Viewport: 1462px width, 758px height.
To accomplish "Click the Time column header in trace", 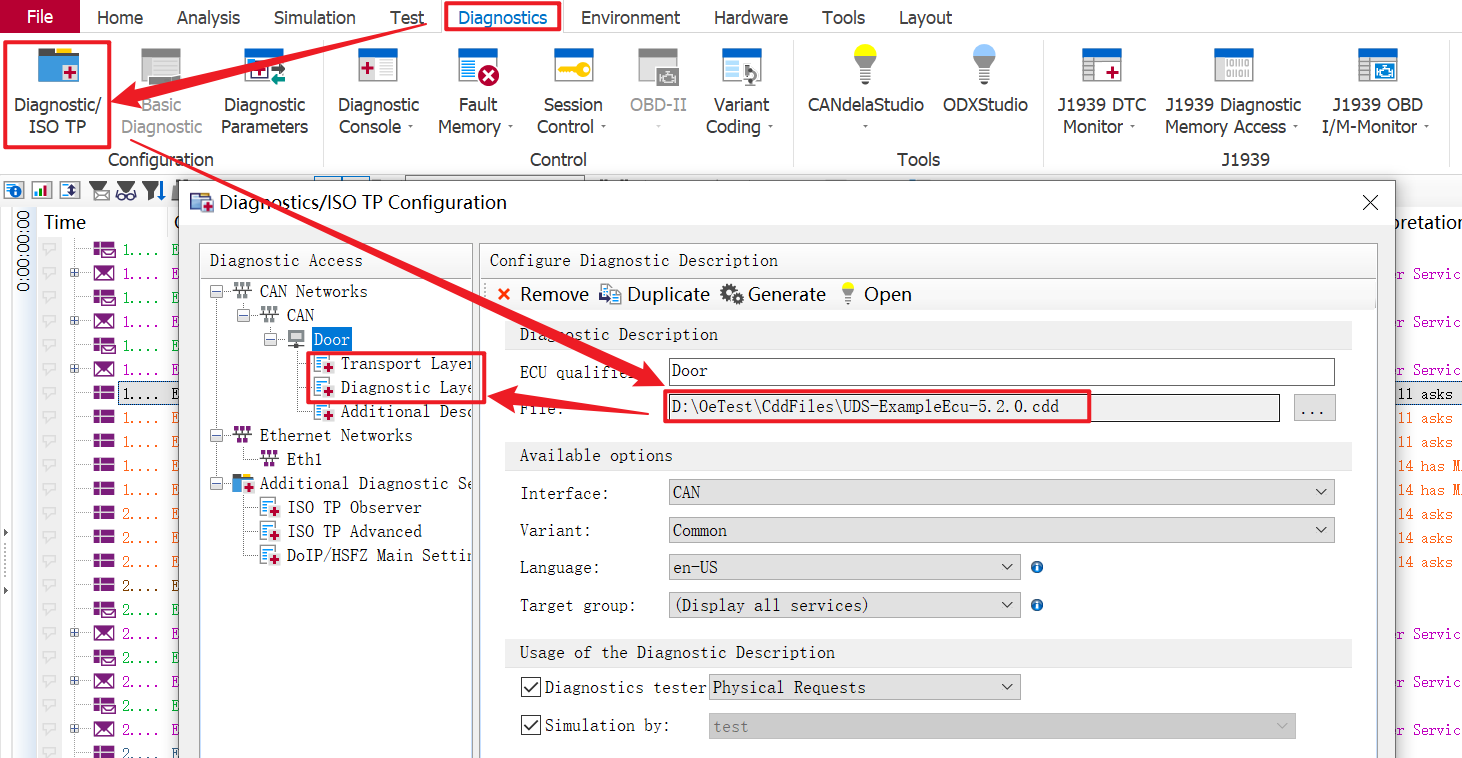I will pyautogui.click(x=66, y=222).
